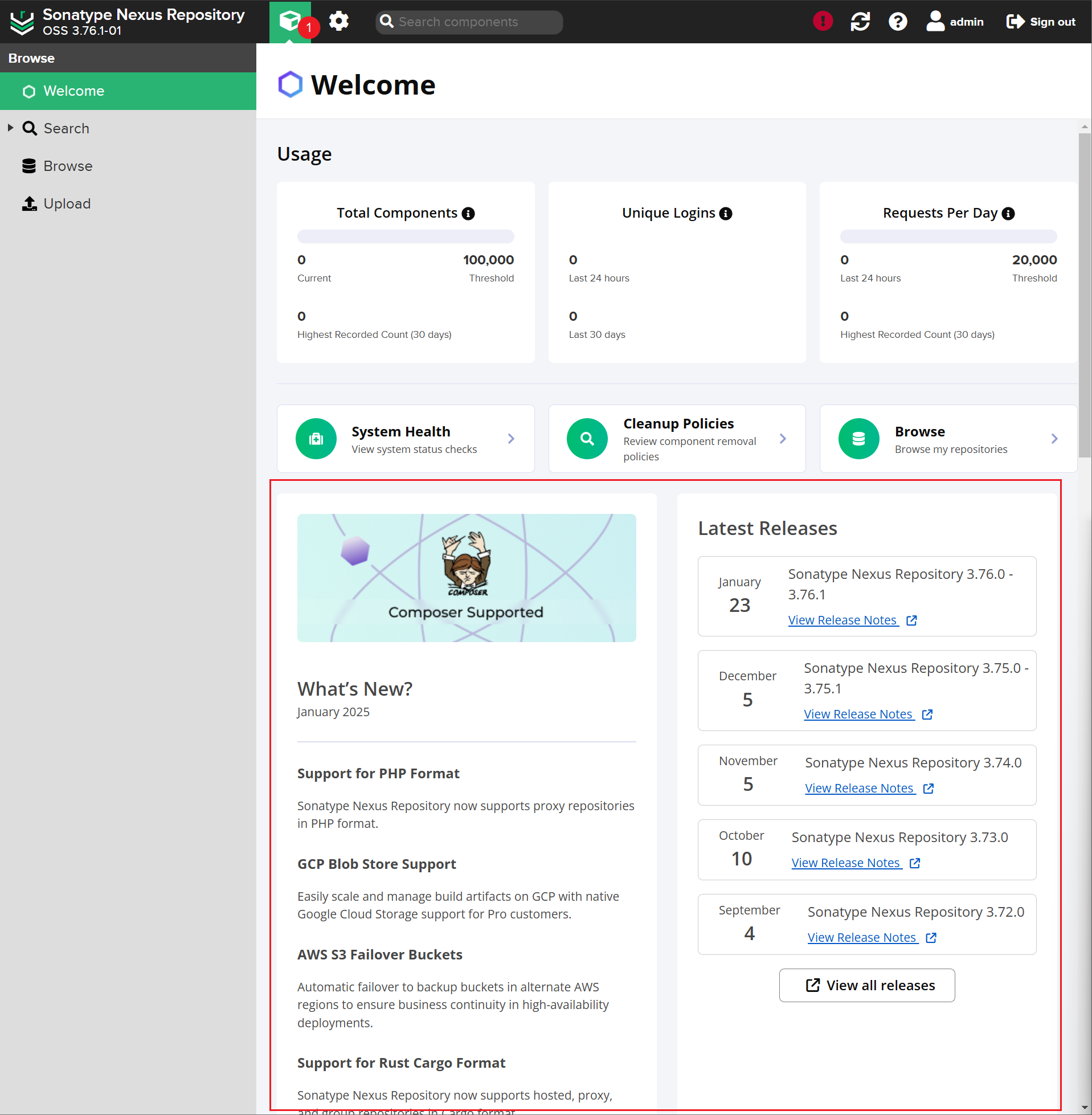Click external link icon for the 3.76.0 release

[x=911, y=620]
